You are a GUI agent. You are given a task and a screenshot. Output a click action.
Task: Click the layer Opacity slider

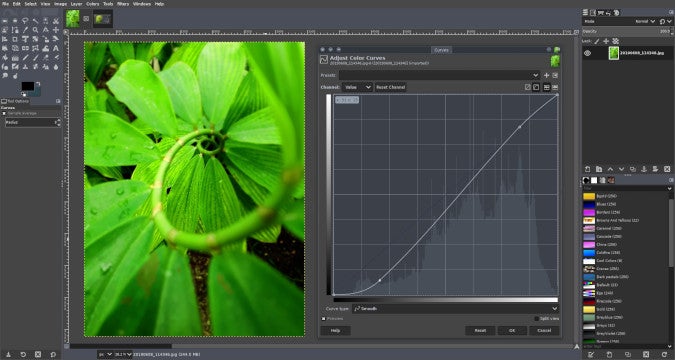tap(627, 31)
